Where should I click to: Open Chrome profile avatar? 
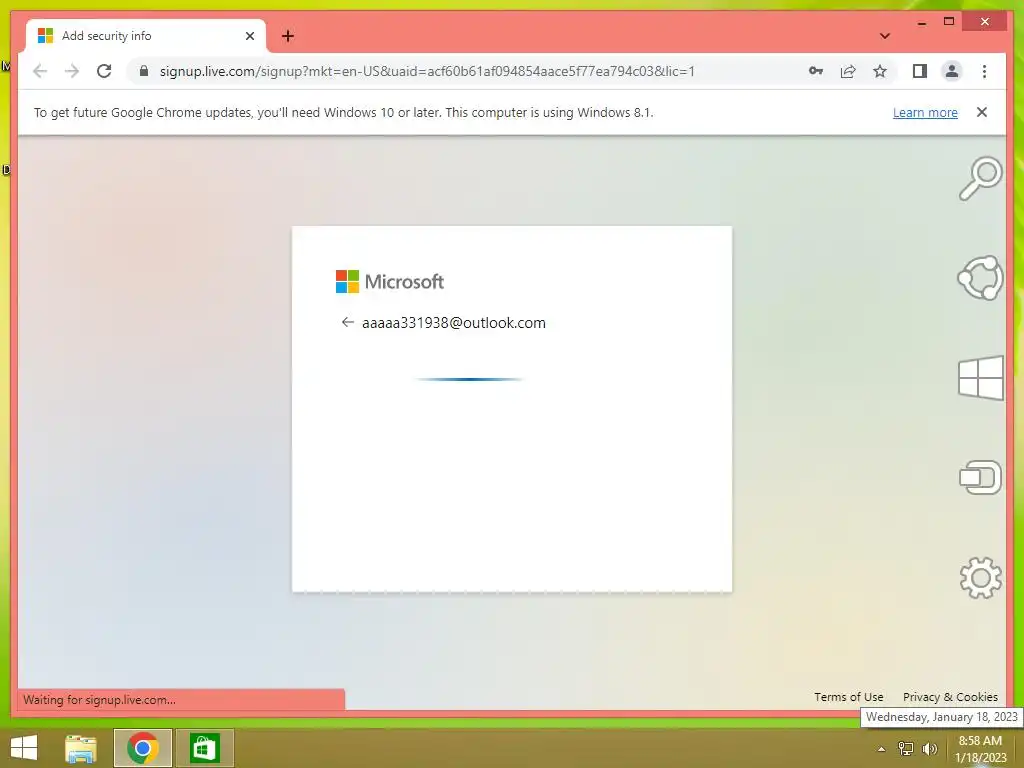coord(952,71)
